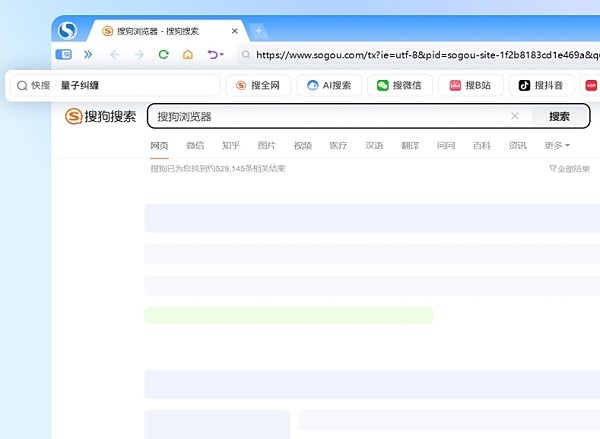Click the 搜索 button
This screenshot has width=600, height=439.
(558, 116)
